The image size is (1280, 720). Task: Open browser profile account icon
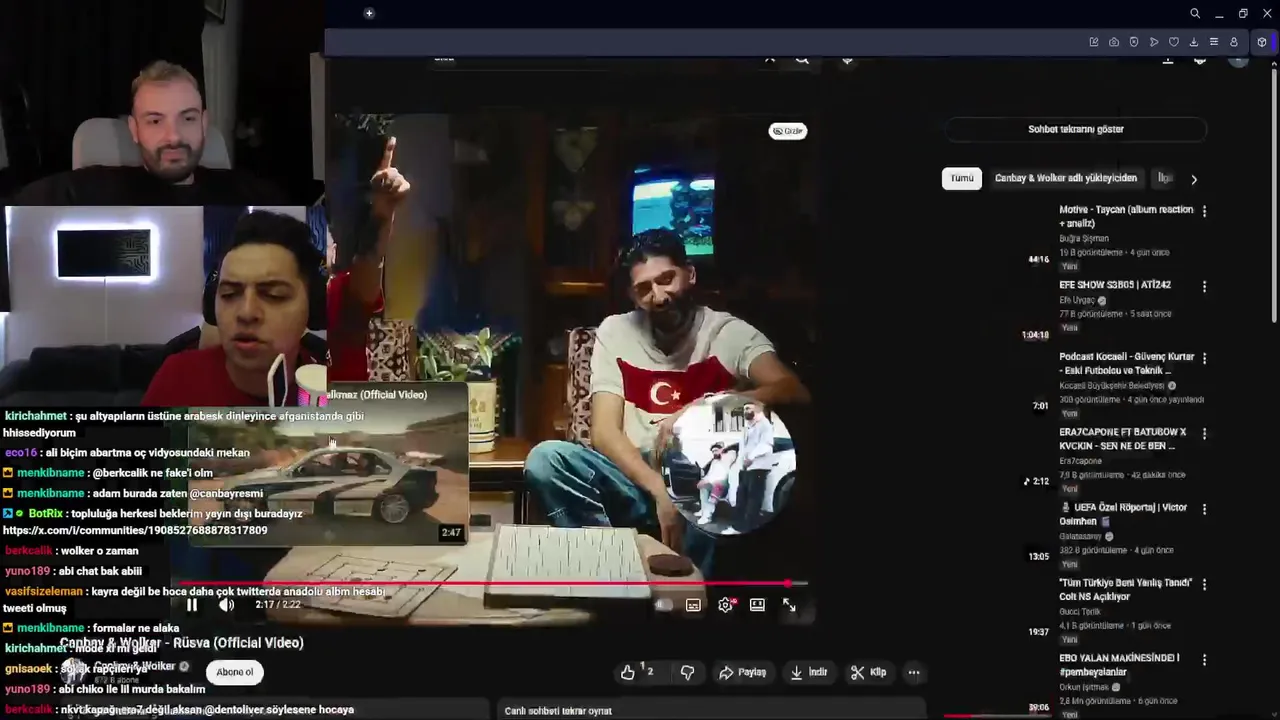point(1234,42)
